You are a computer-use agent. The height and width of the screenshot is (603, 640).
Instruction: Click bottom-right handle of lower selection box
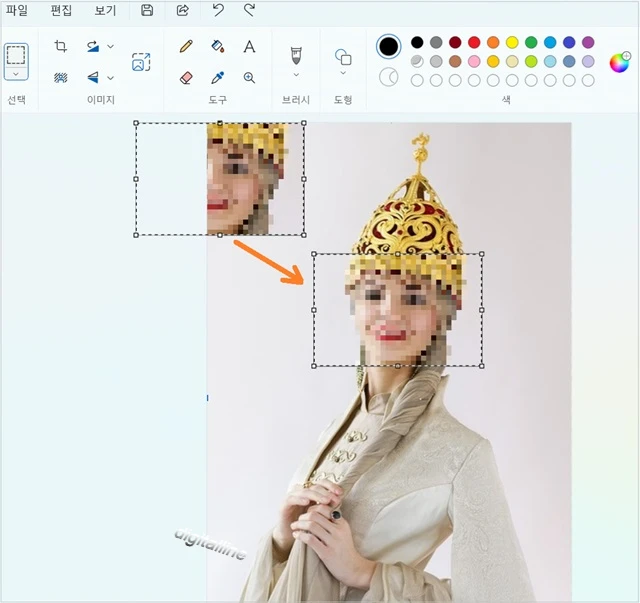click(x=482, y=366)
